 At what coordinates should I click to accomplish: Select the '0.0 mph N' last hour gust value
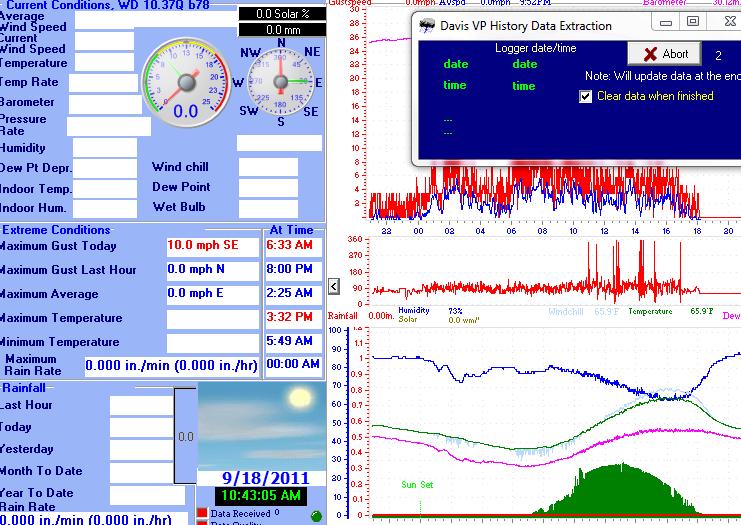point(213,269)
